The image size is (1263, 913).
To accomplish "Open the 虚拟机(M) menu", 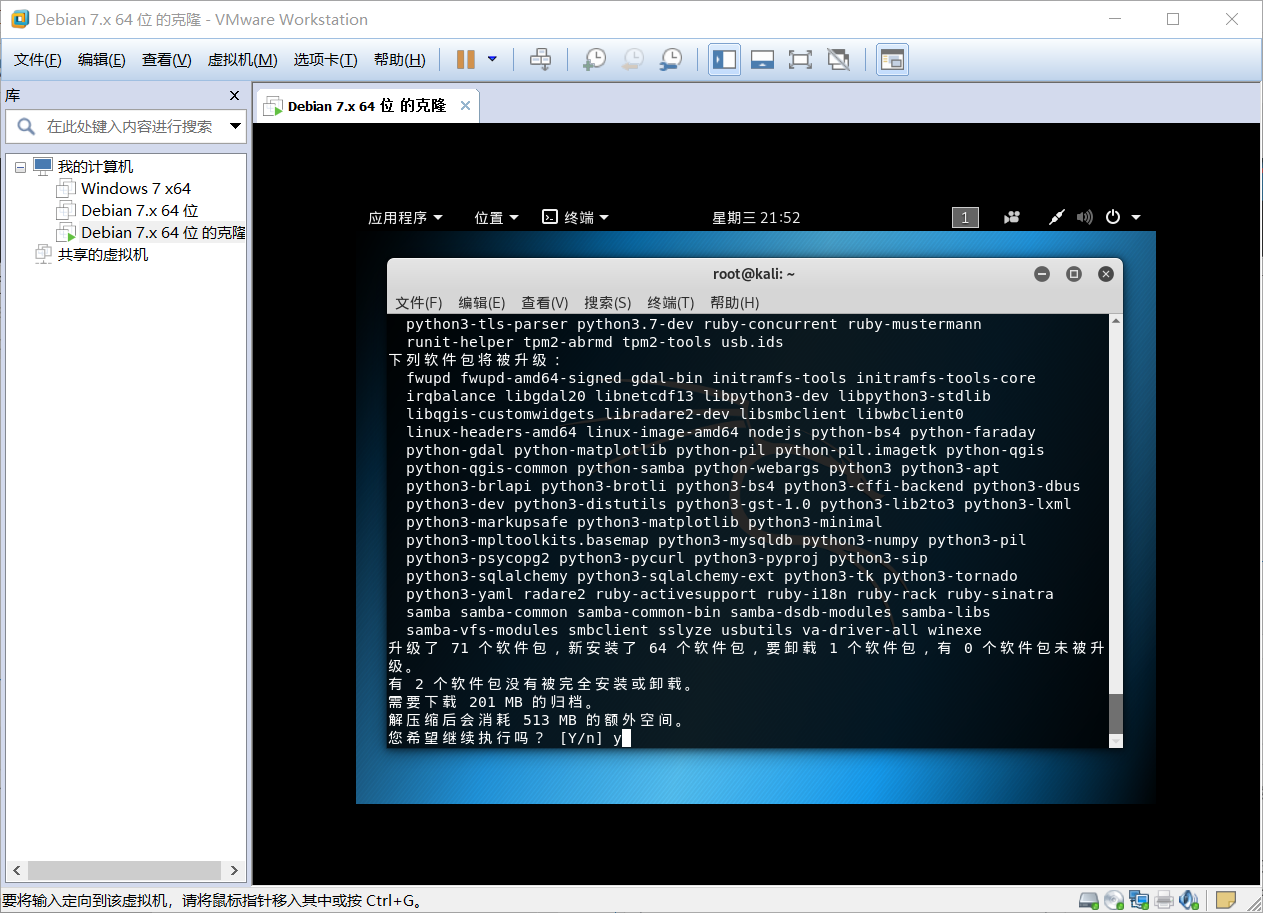I will (242, 60).
